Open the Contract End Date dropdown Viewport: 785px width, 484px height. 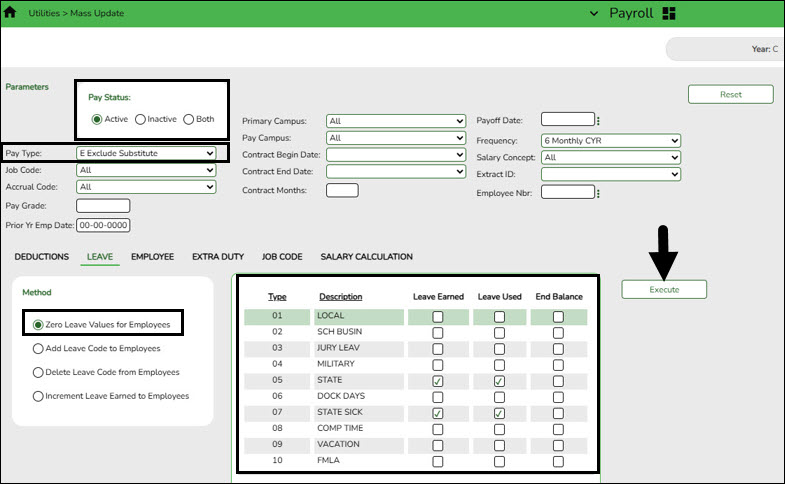point(396,172)
